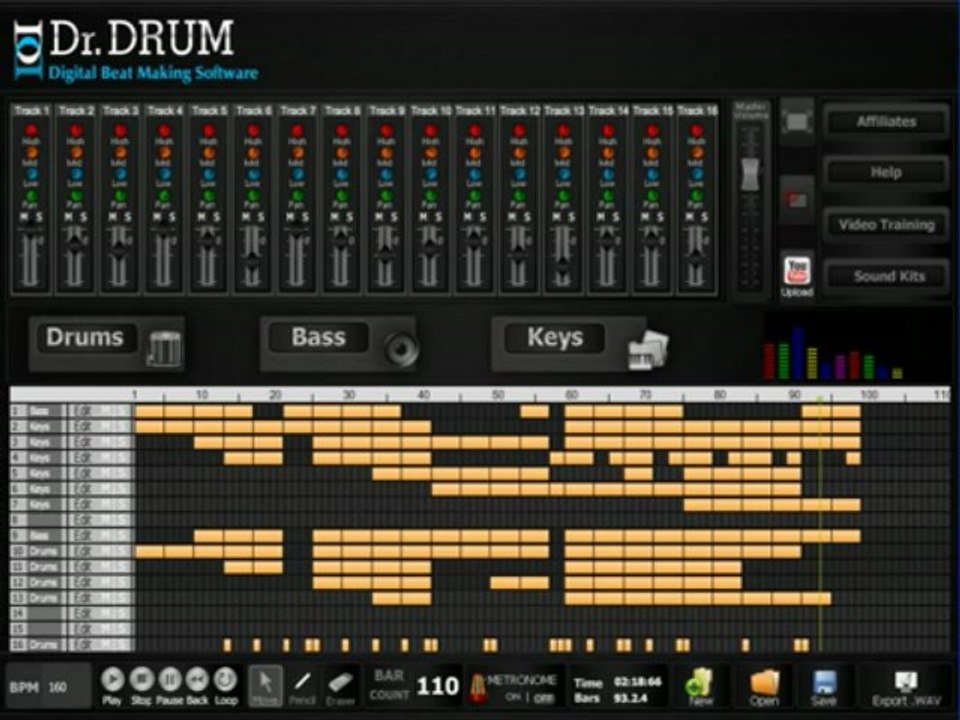Click bar 100 on the timeline ruler
The image size is (960, 720).
[x=869, y=395]
